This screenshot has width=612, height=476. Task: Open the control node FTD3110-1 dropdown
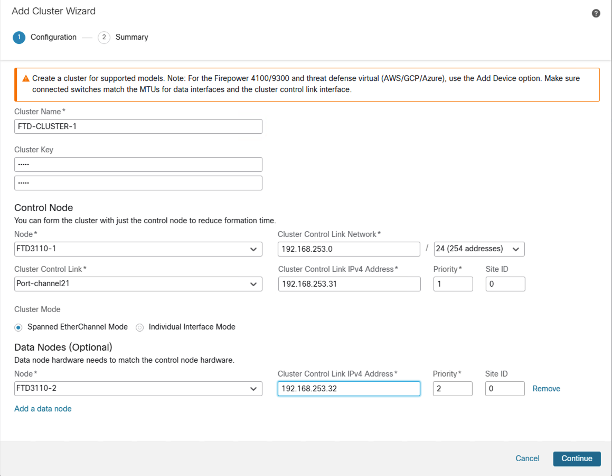(138, 249)
